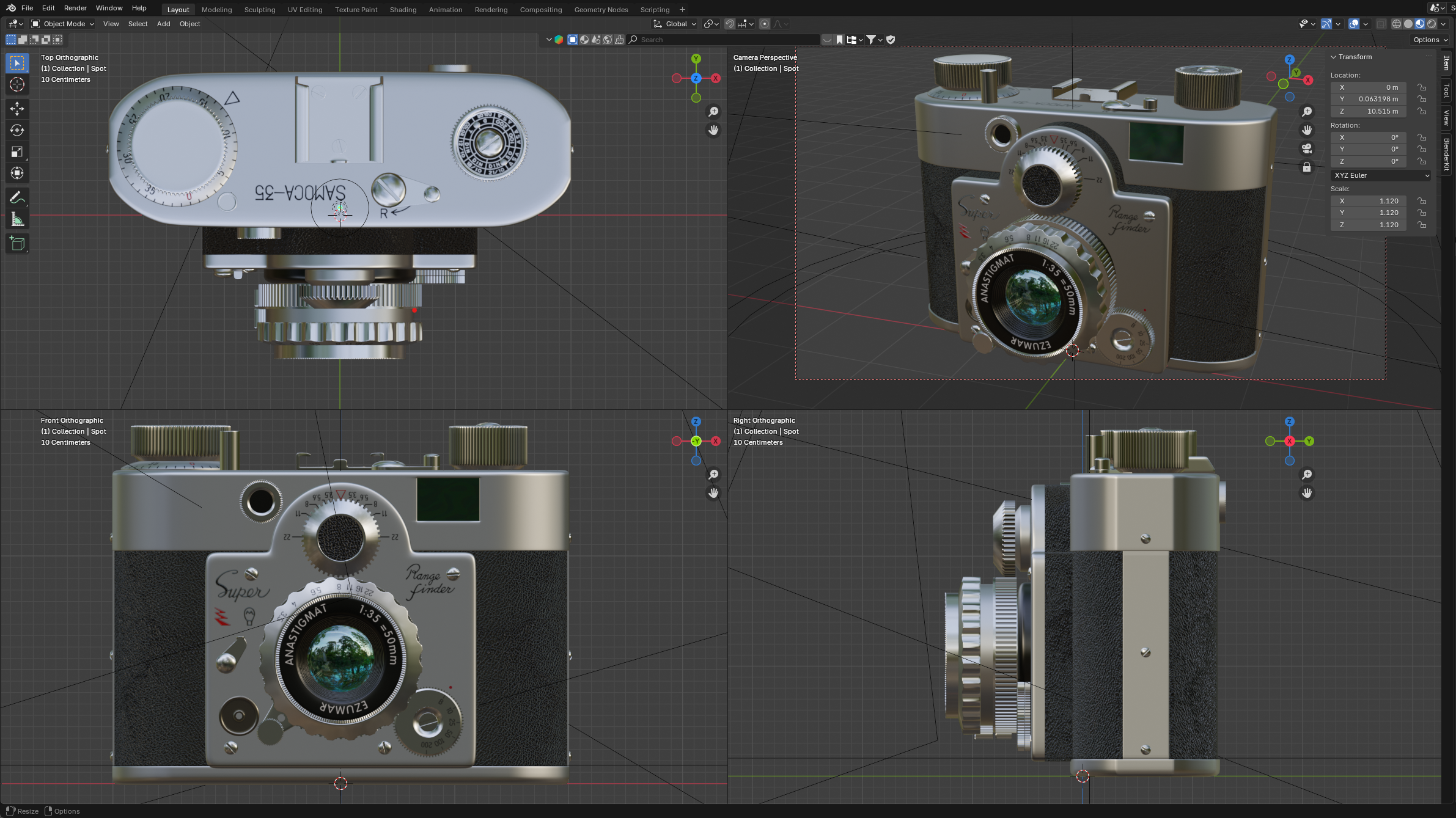Switch to rendered viewport shading
Screen dimensions: 1456x818
tap(1432, 24)
